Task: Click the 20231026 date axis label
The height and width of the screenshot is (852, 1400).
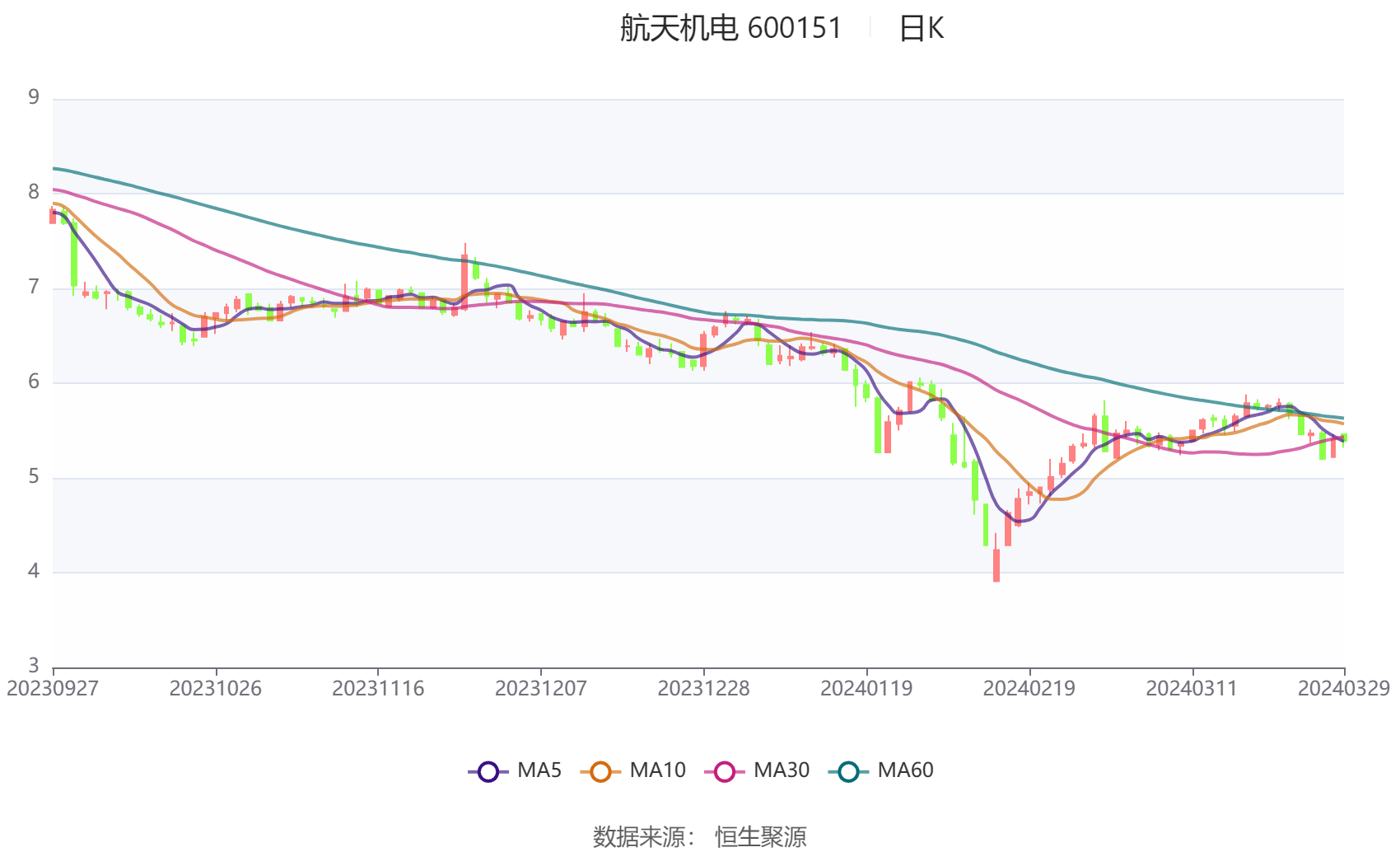Action: point(216,688)
